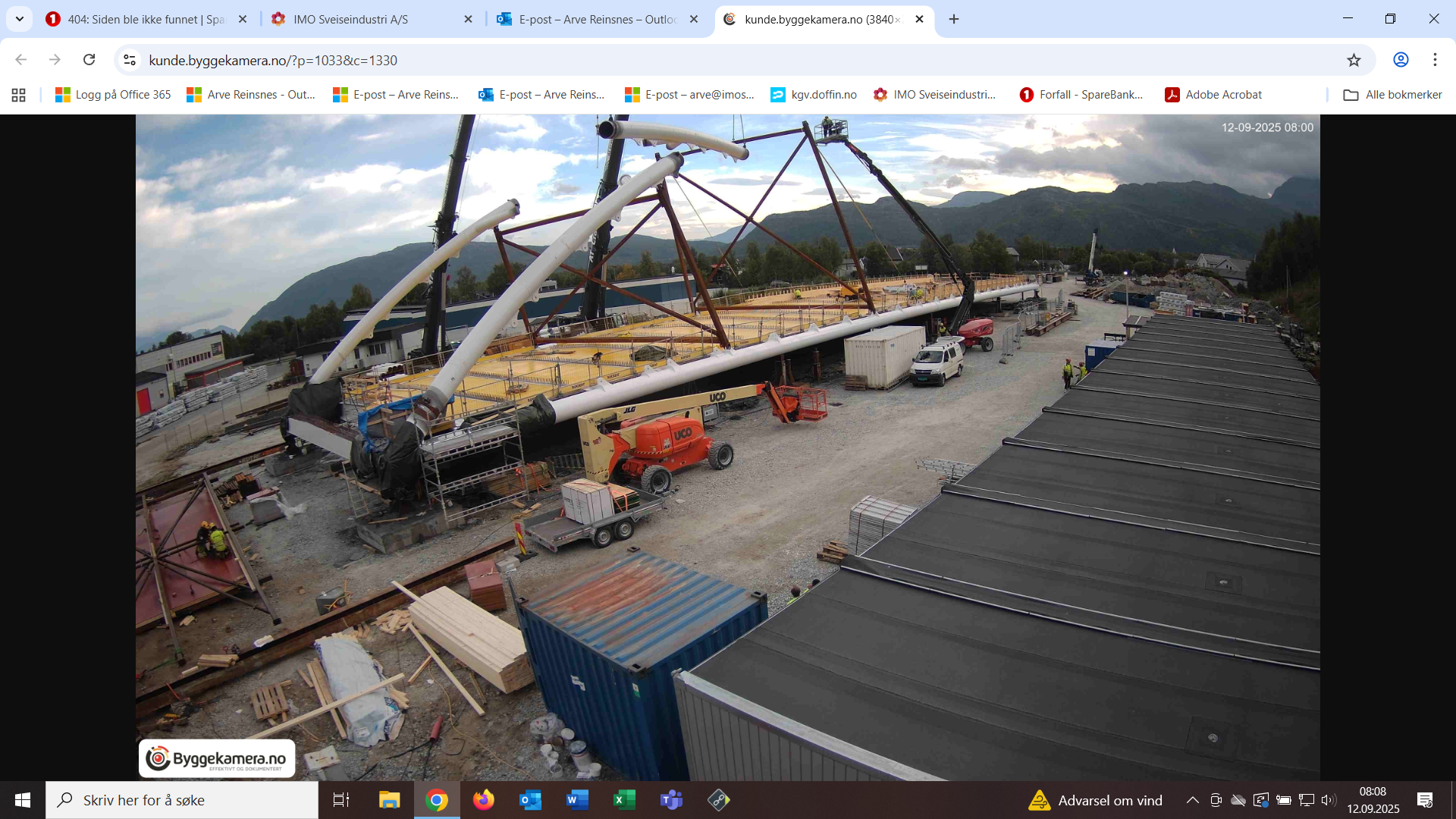The height and width of the screenshot is (819, 1456).
Task: Show hidden system tray icons chevron
Action: click(x=1192, y=800)
